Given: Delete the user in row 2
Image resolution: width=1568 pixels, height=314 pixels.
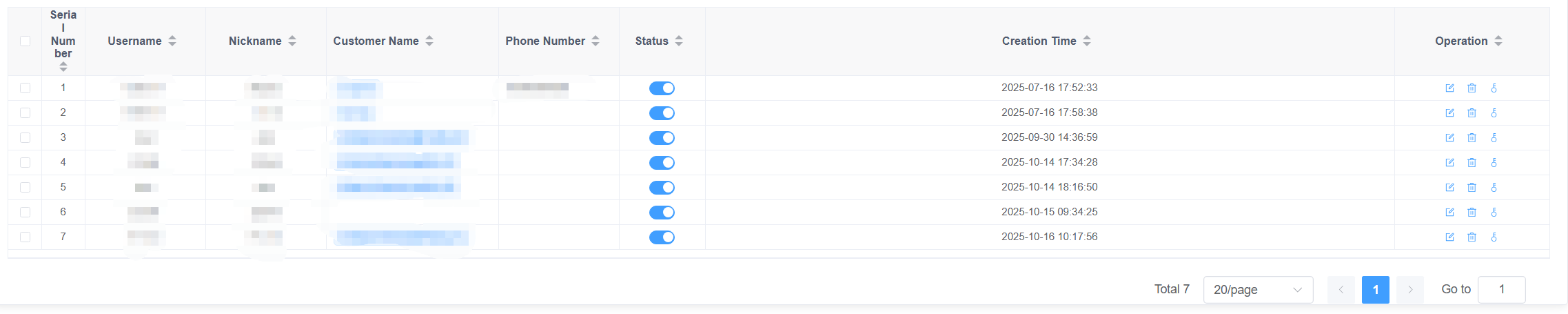Looking at the screenshot, I should pos(1472,113).
